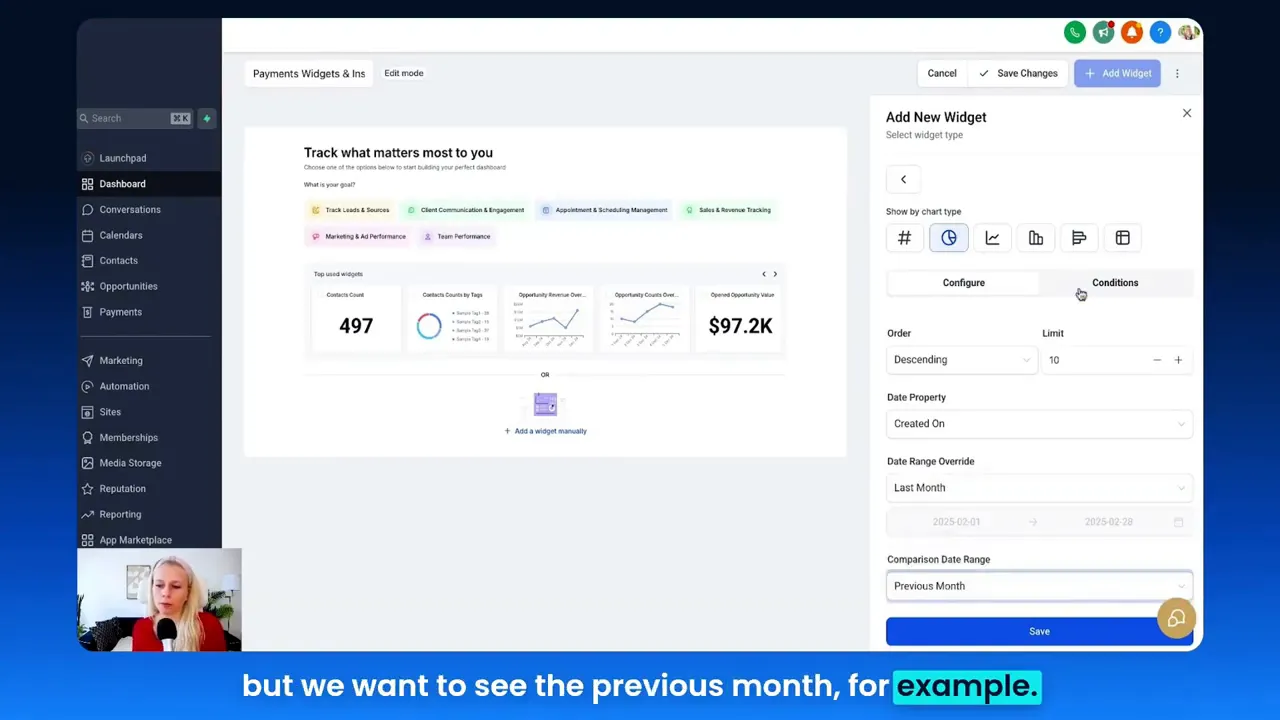Select the number chart type icon
The width and height of the screenshot is (1280, 720).
904,238
